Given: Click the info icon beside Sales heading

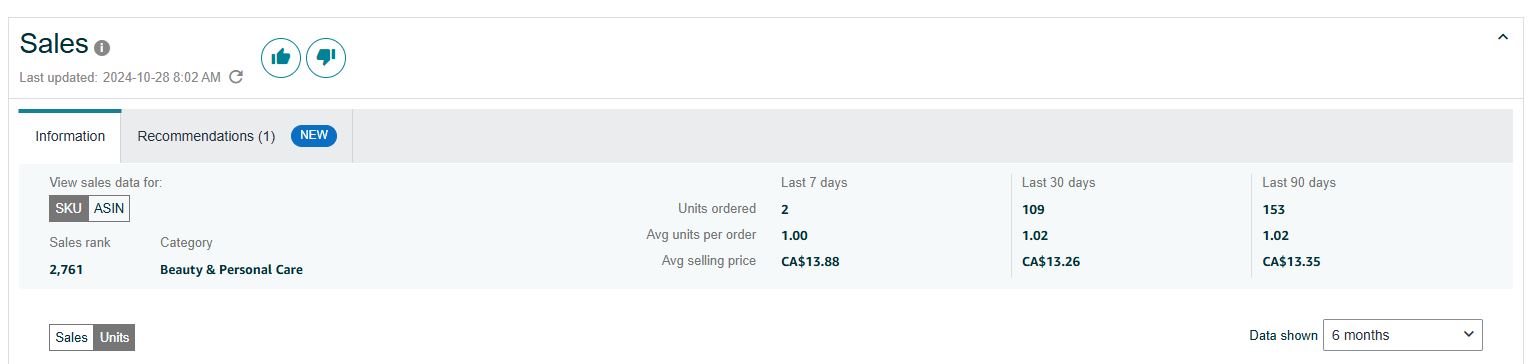Looking at the screenshot, I should [102, 48].
